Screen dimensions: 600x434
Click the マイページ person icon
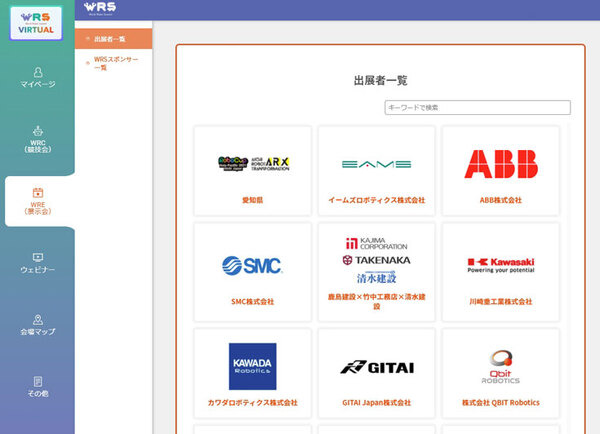pos(37,72)
